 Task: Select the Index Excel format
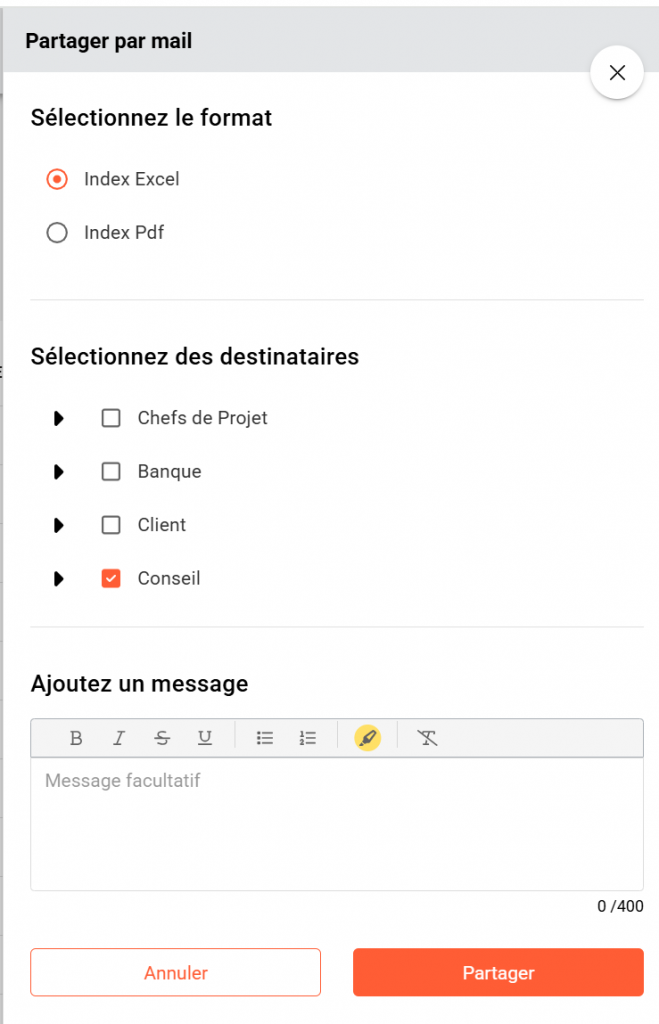58,180
